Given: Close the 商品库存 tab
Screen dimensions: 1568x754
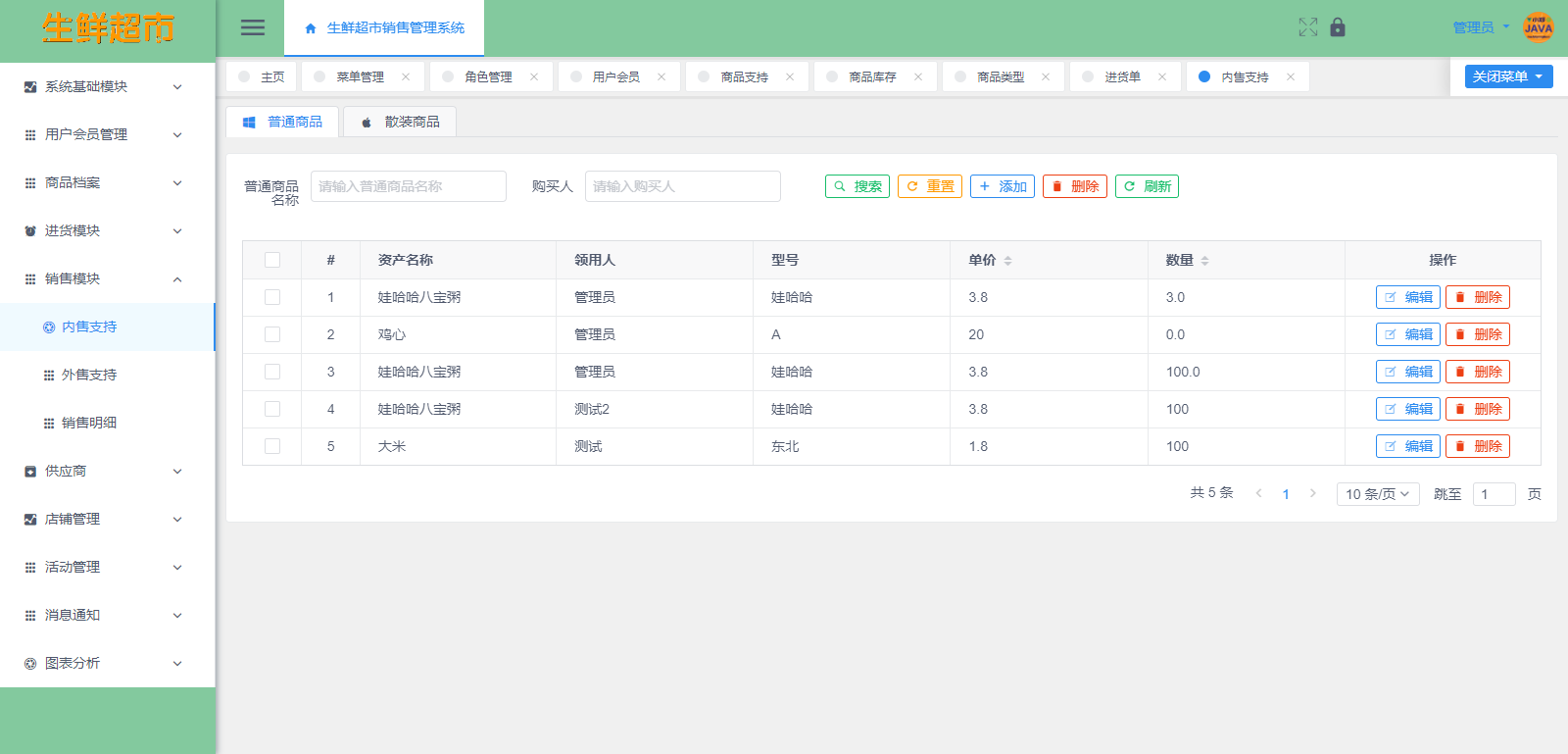Looking at the screenshot, I should click(918, 76).
